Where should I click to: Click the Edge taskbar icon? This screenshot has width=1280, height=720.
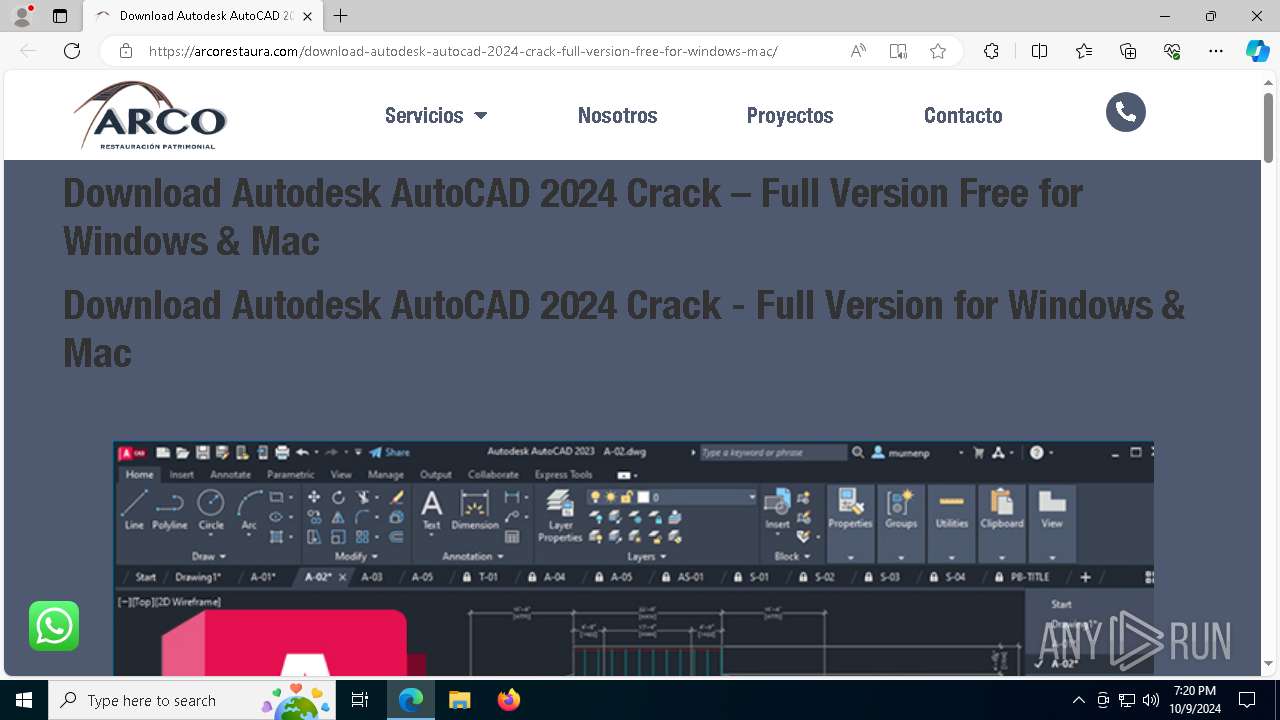411,700
